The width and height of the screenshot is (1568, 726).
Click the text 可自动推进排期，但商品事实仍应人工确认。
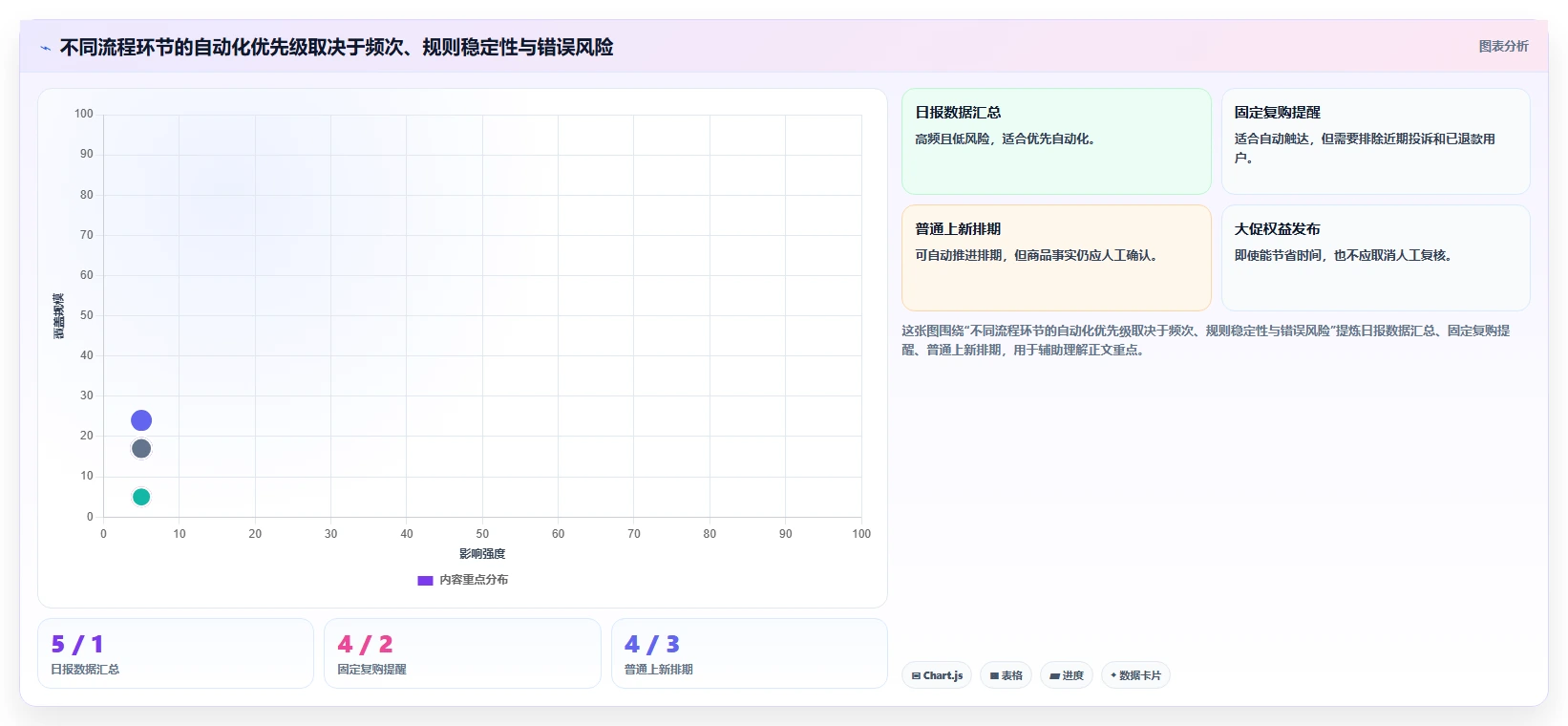(x=1039, y=256)
